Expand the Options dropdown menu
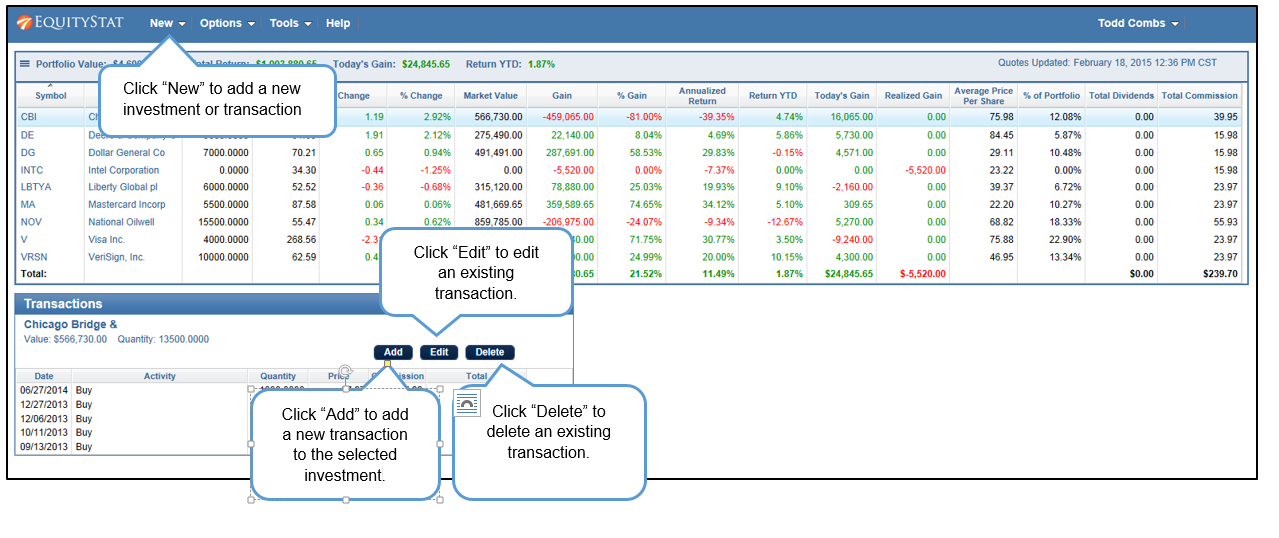1279x538 pixels. 227,23
